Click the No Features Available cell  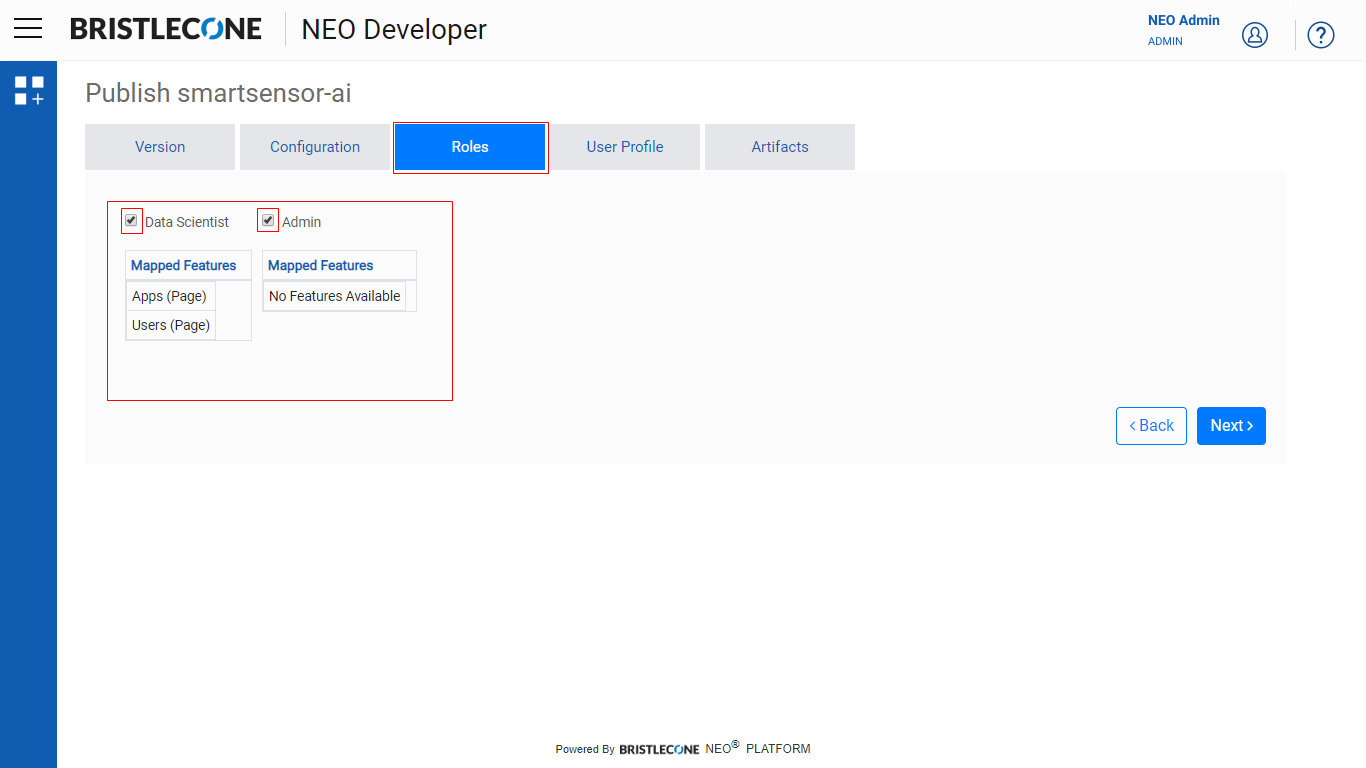click(335, 296)
